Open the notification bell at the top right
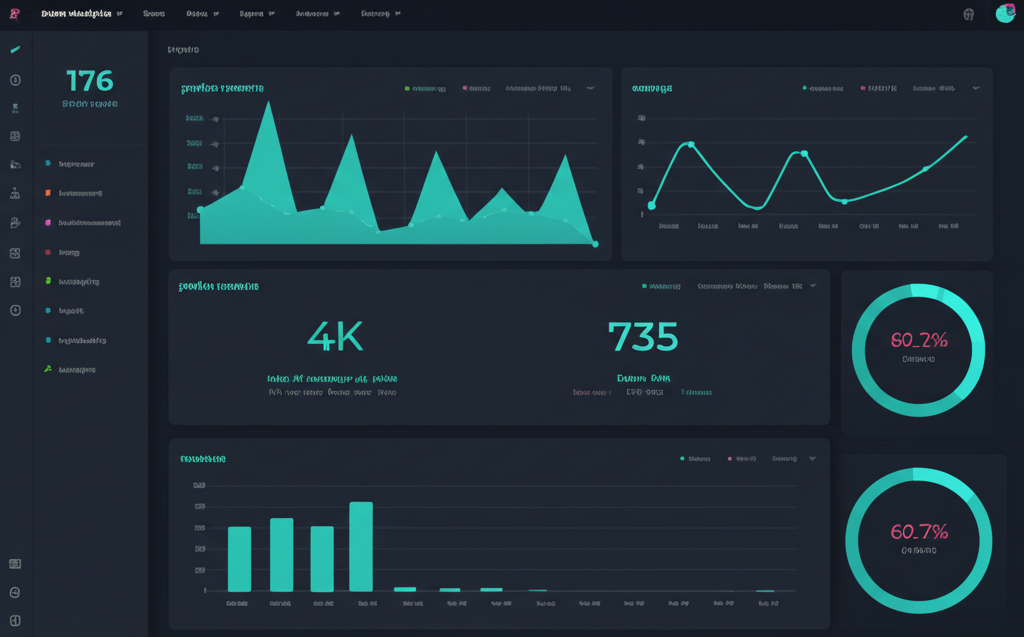The image size is (1024, 637). 968,13
